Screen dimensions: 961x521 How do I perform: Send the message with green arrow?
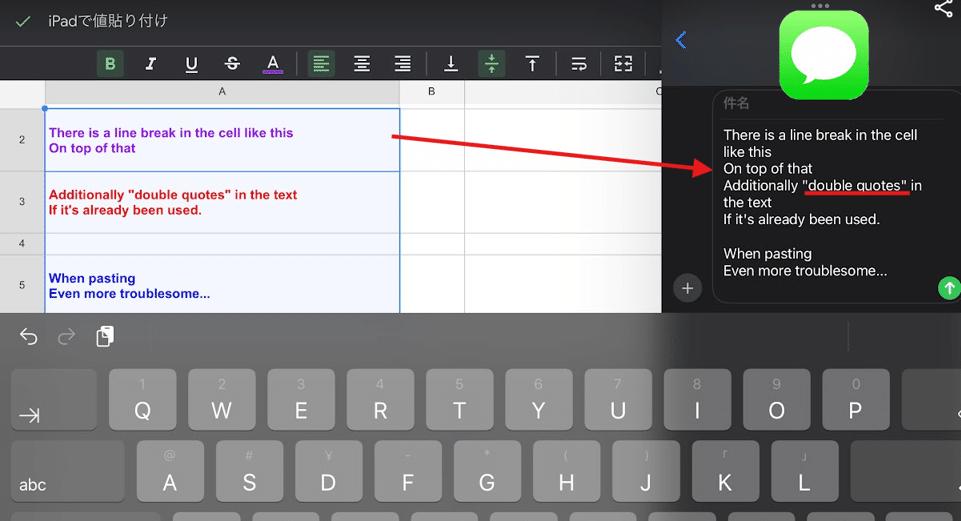(x=949, y=287)
